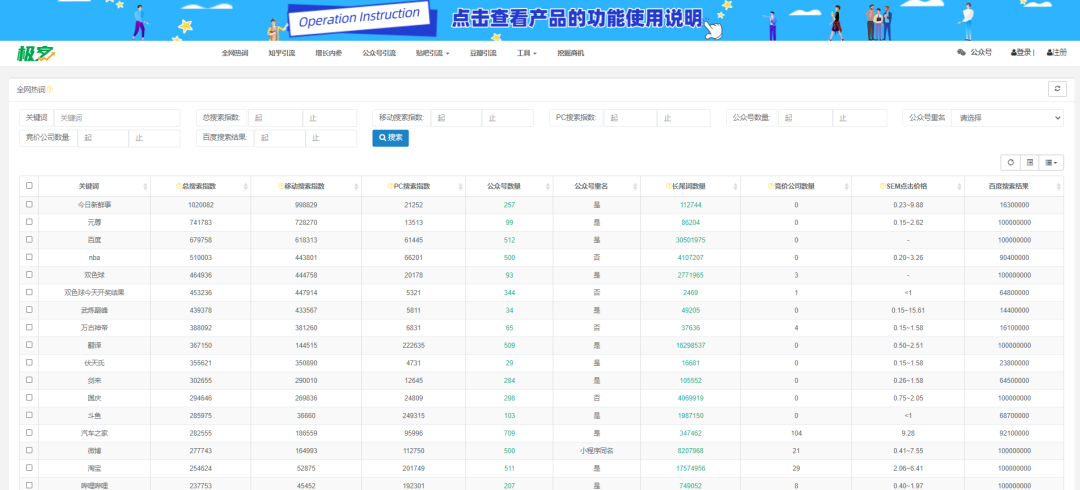Focus the 关键词 input field
The width and height of the screenshot is (1080, 490).
[116, 118]
